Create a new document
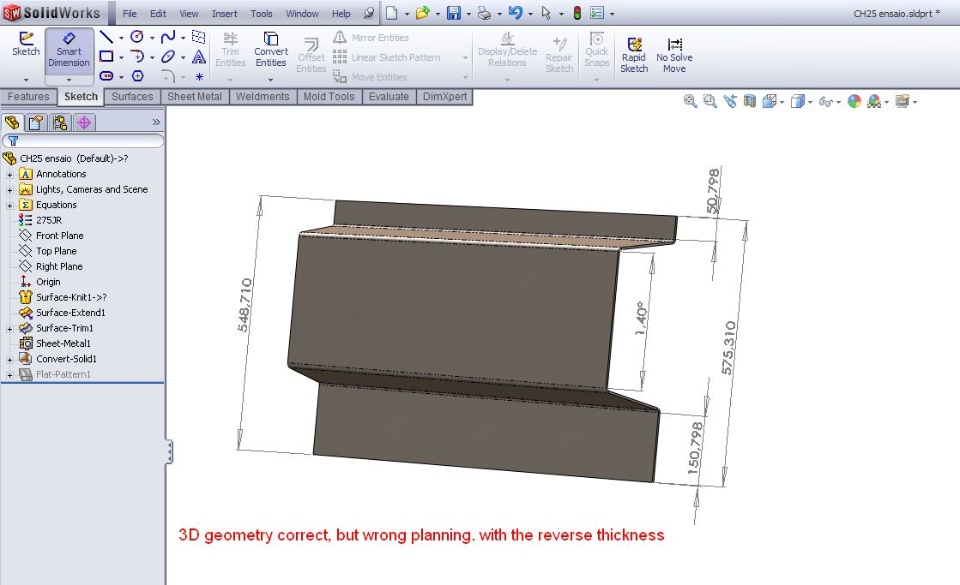Image resolution: width=960 pixels, height=585 pixels. tap(392, 13)
